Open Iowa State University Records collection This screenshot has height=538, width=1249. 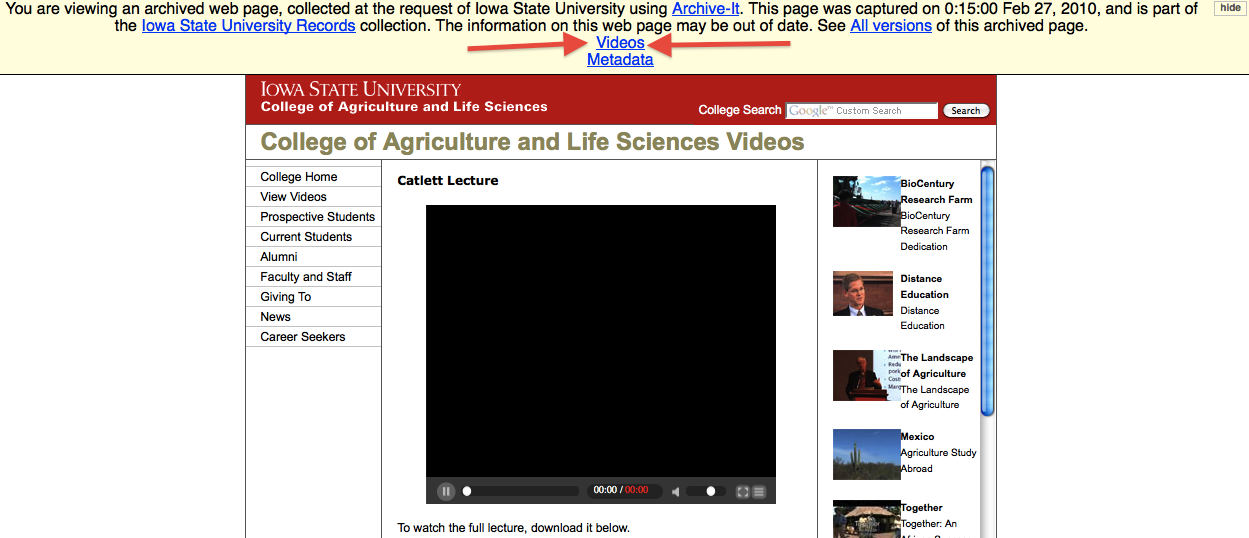pyautogui.click(x=248, y=26)
